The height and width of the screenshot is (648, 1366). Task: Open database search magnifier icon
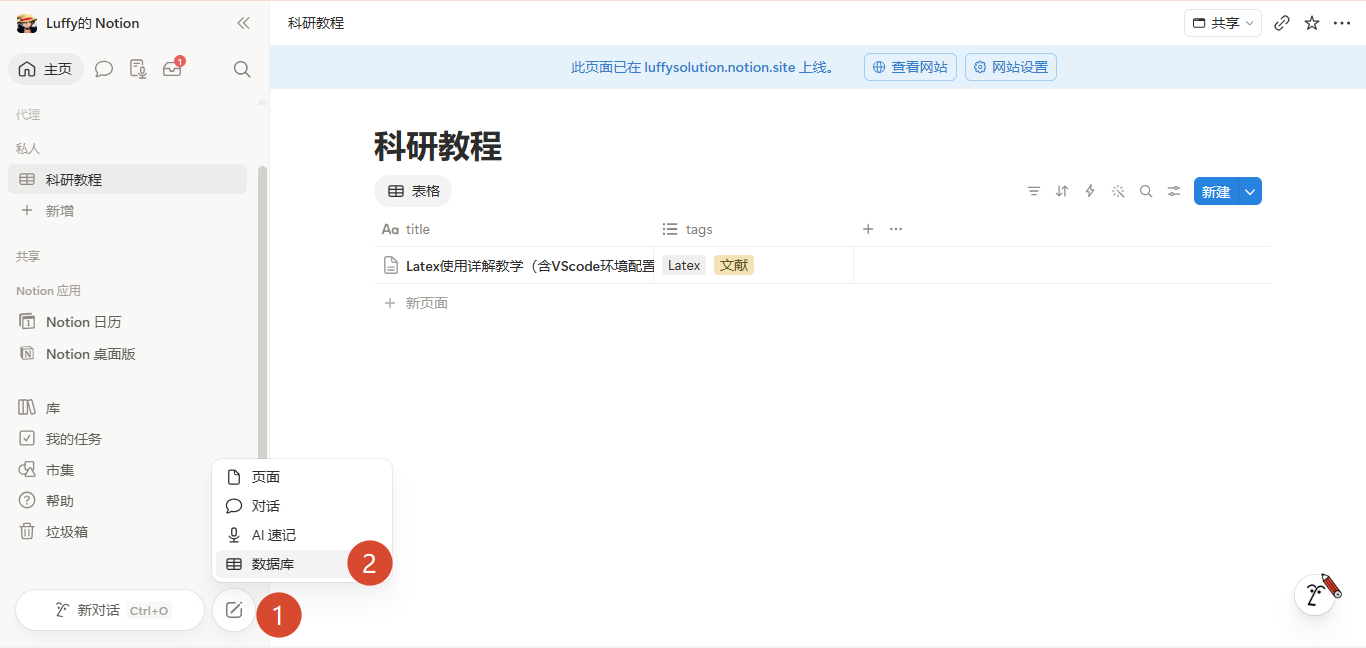1146,191
